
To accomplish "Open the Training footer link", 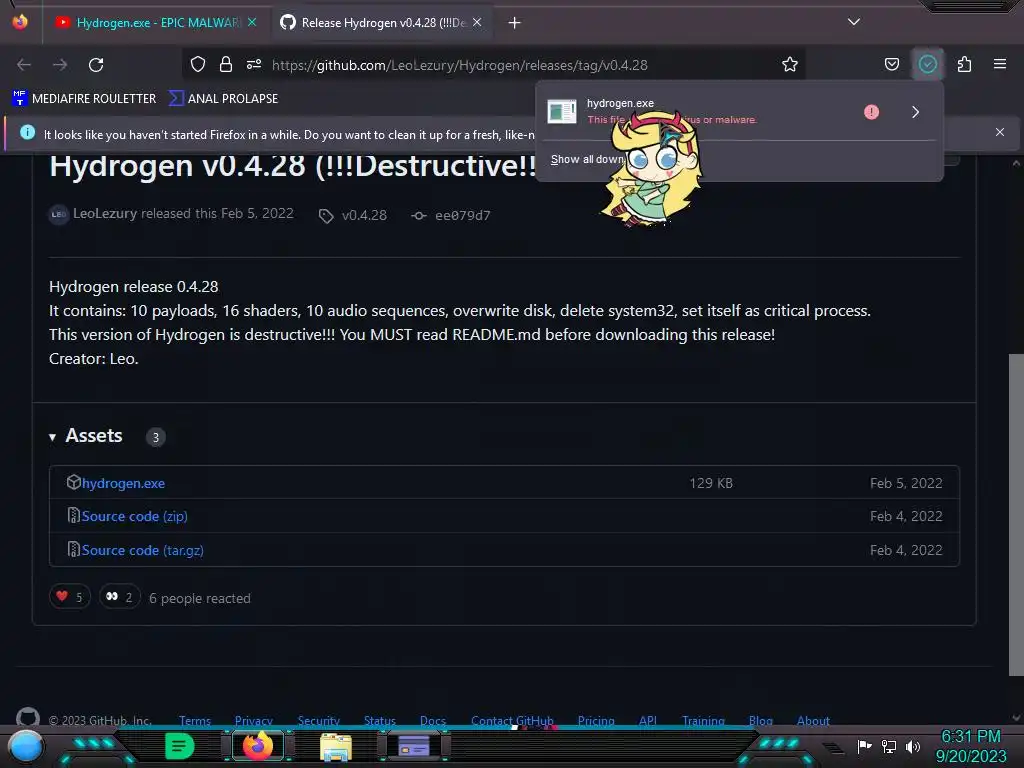I will [703, 721].
